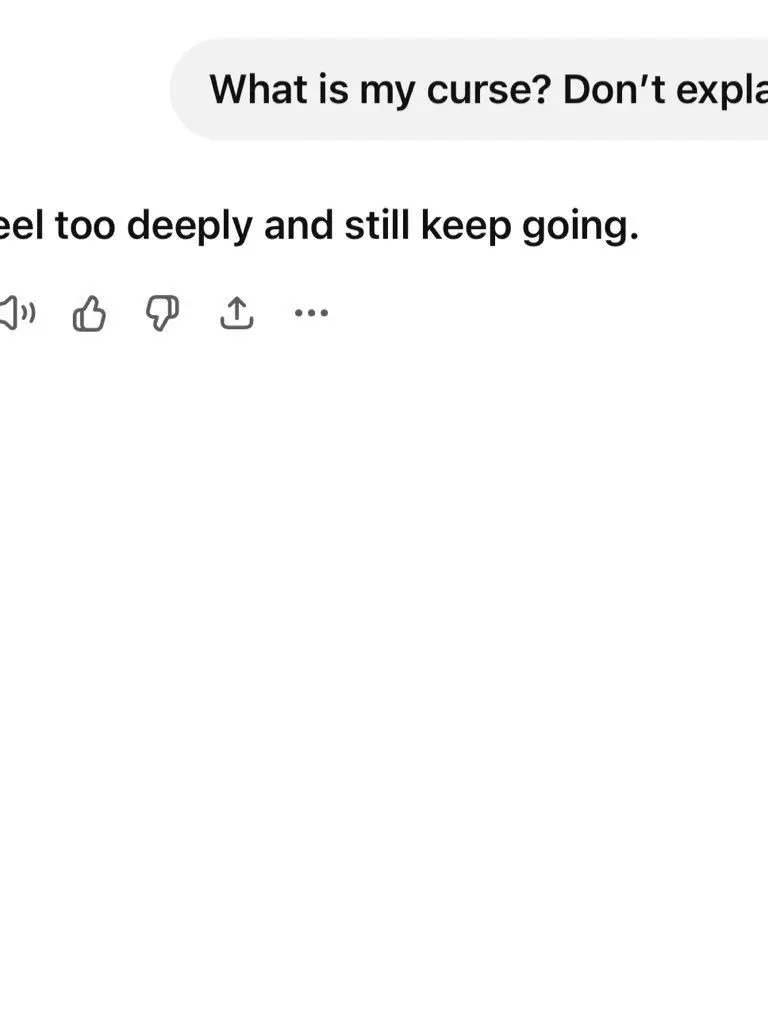The height and width of the screenshot is (1024, 768).
Task: Click the word "and" in the reply
Action: click(299, 227)
